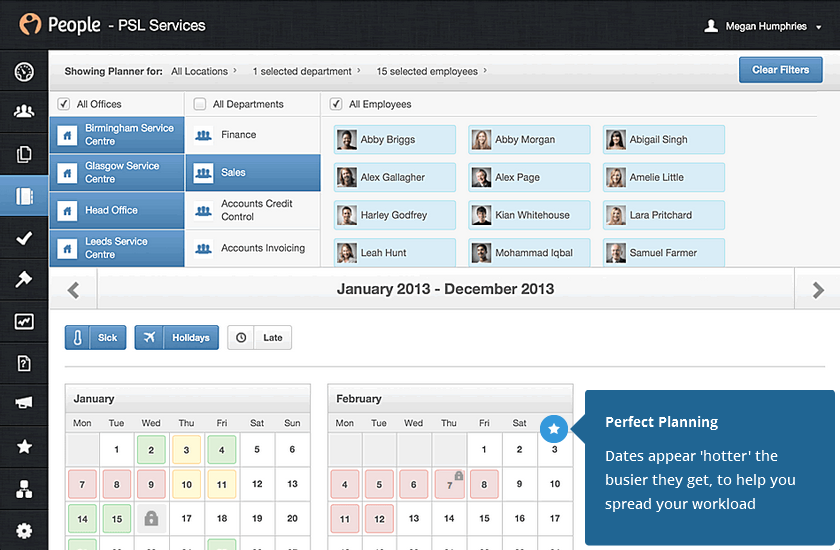Click the lock icon on February 7
This screenshot has height=550, width=840.
[459, 476]
